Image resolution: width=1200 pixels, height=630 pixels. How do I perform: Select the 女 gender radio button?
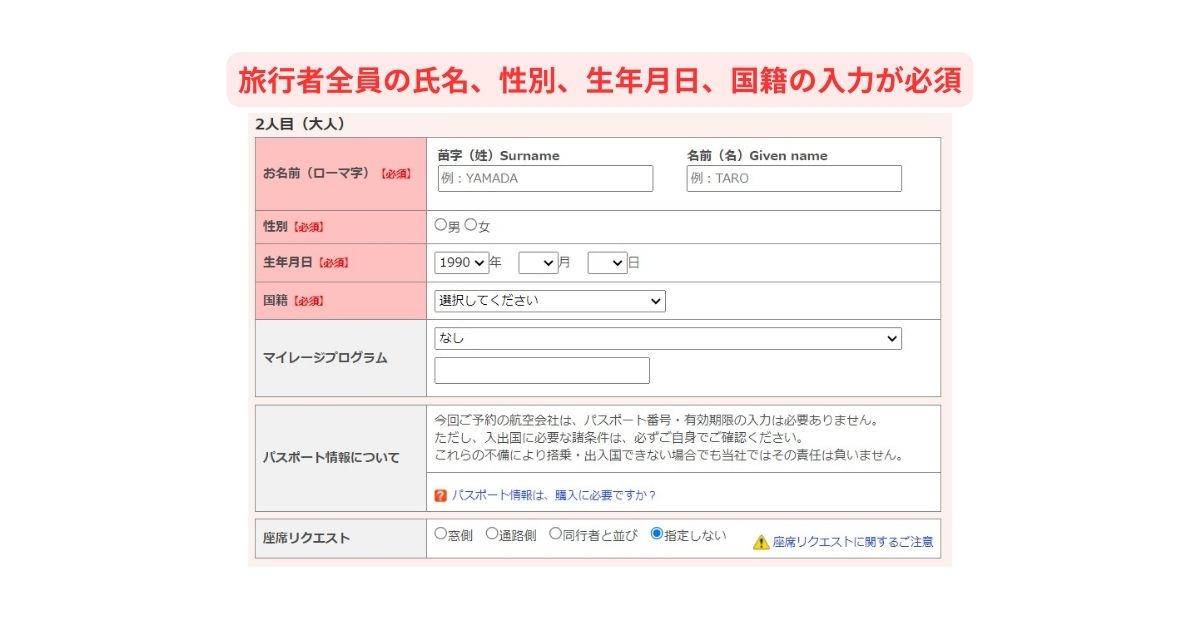(x=471, y=225)
